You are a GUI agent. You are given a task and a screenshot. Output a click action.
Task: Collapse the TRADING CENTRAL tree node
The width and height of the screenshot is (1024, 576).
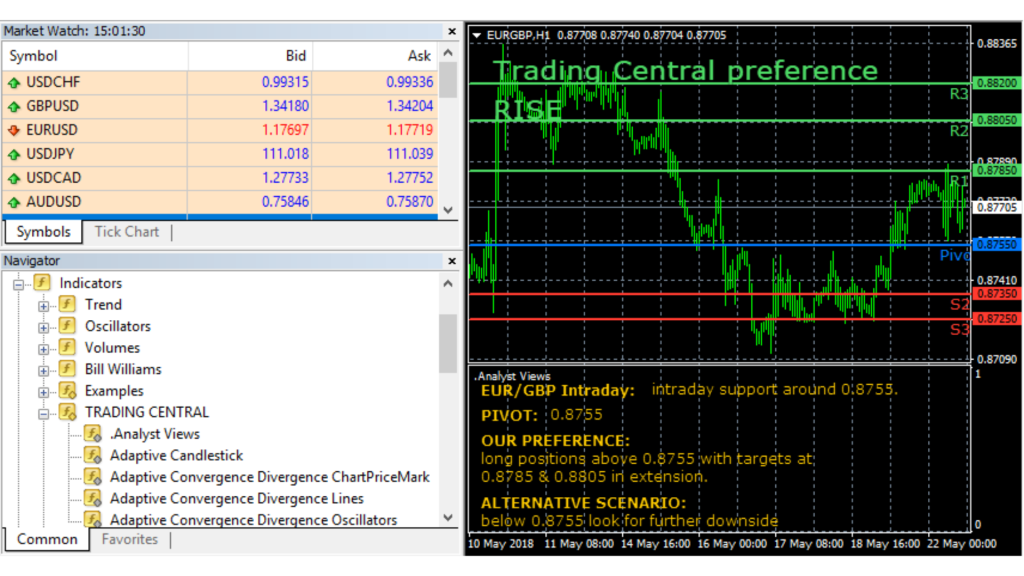pyautogui.click(x=43, y=413)
